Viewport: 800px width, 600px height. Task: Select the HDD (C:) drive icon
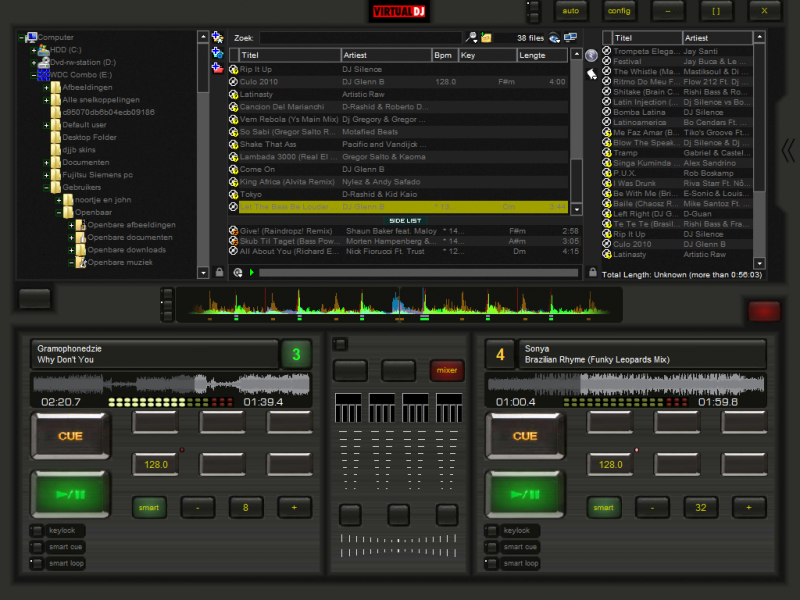[x=44, y=49]
